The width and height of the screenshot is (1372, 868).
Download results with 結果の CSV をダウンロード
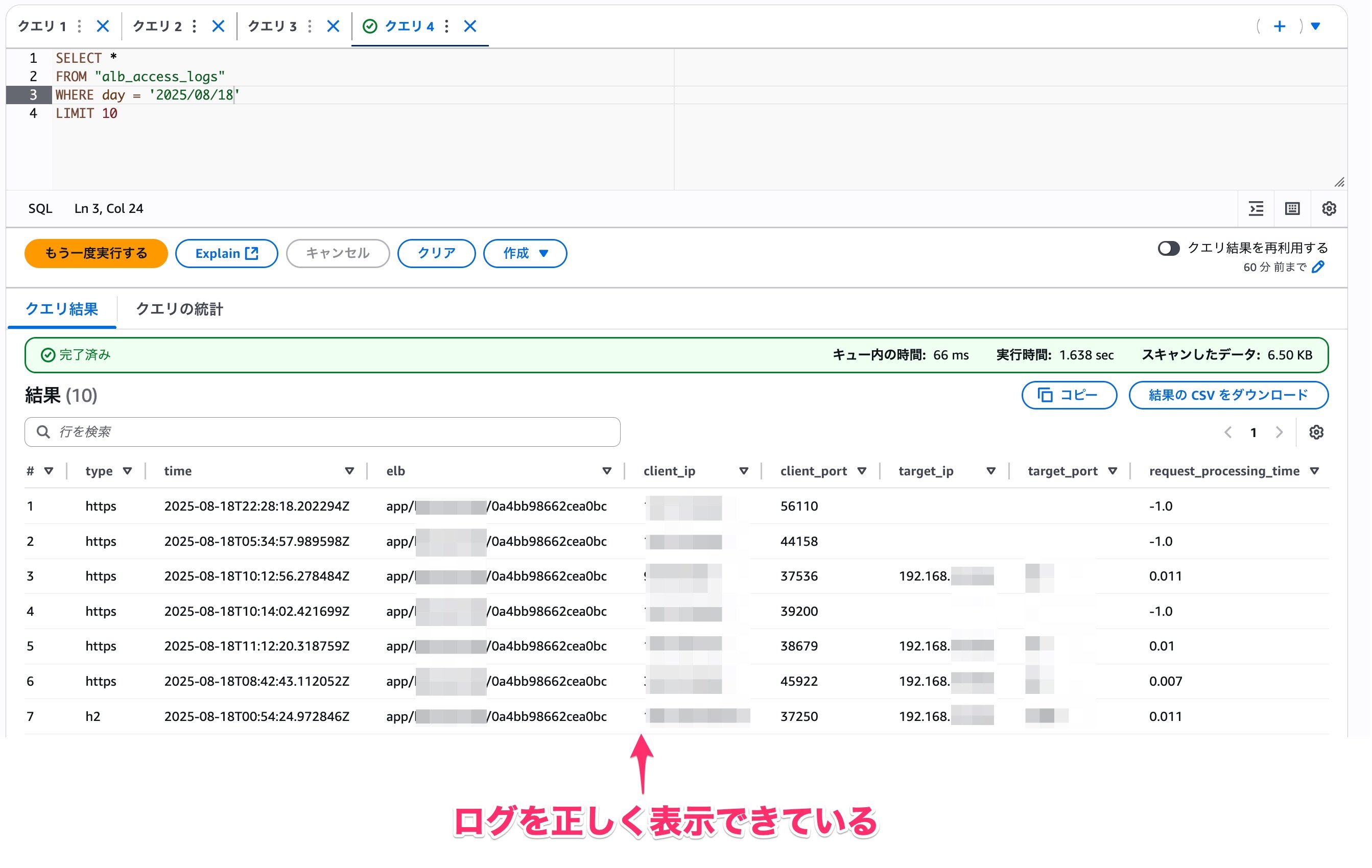pos(1228,395)
